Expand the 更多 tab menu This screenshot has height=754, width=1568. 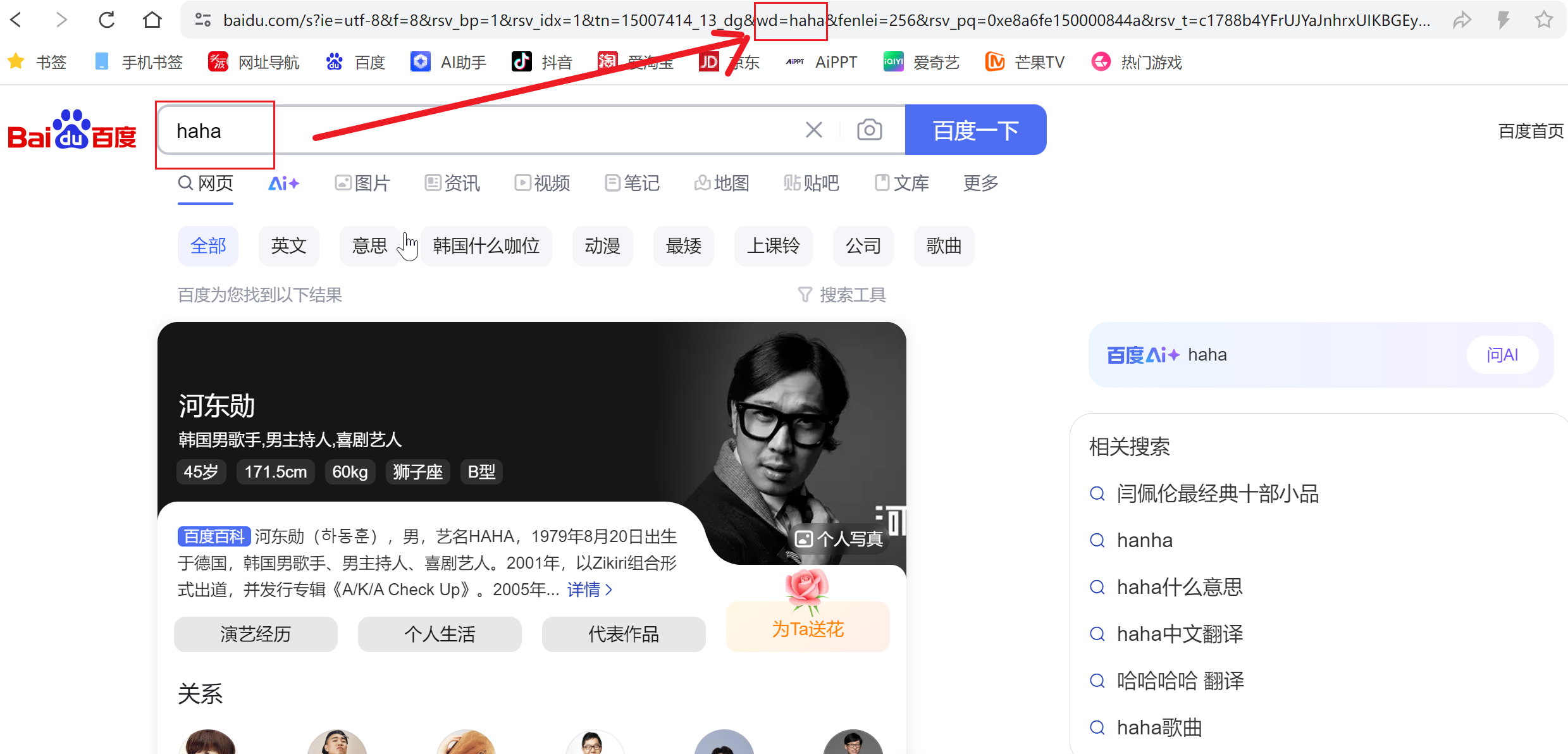pos(980,183)
